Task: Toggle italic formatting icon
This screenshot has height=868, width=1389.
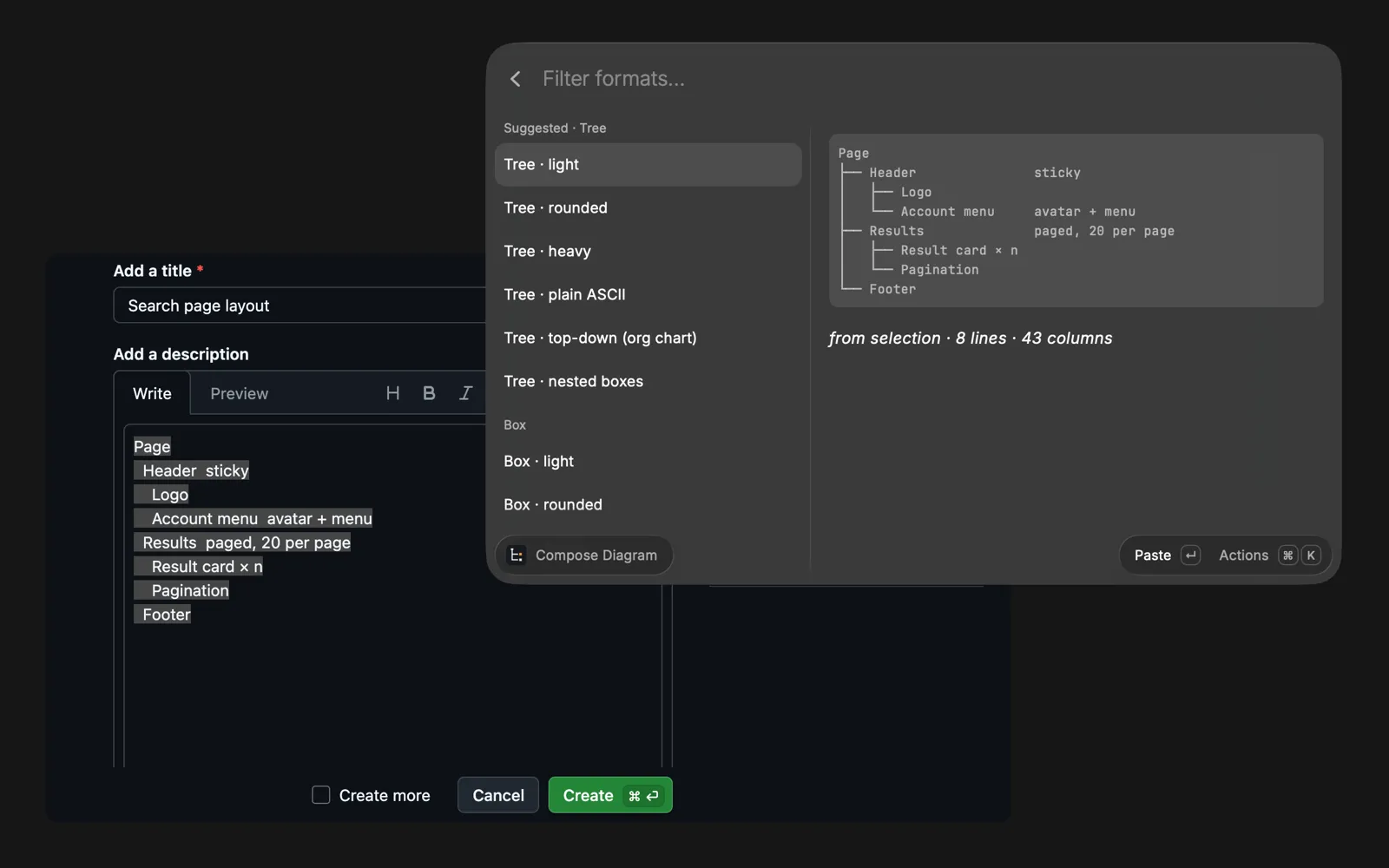Action: click(465, 393)
